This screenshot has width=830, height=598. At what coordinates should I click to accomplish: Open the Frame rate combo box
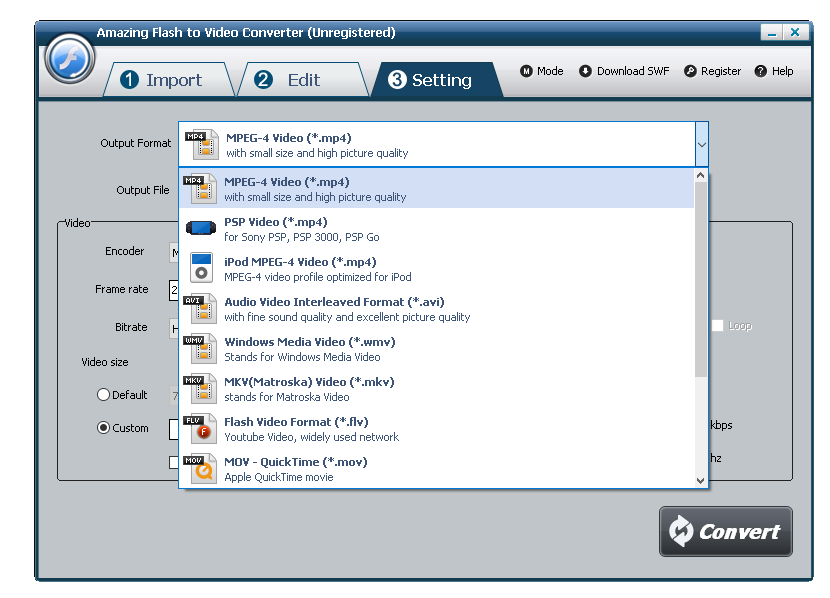(x=174, y=291)
